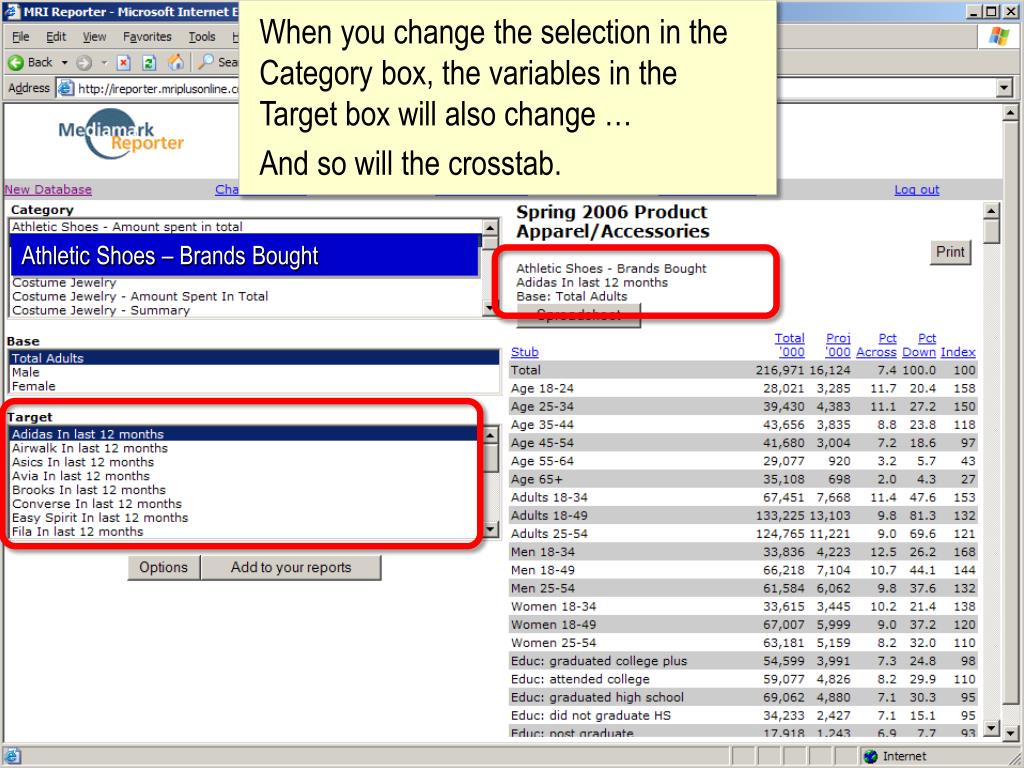The width and height of the screenshot is (1024, 768).
Task: Select Adidas In last 12 months target
Action: 246,434
